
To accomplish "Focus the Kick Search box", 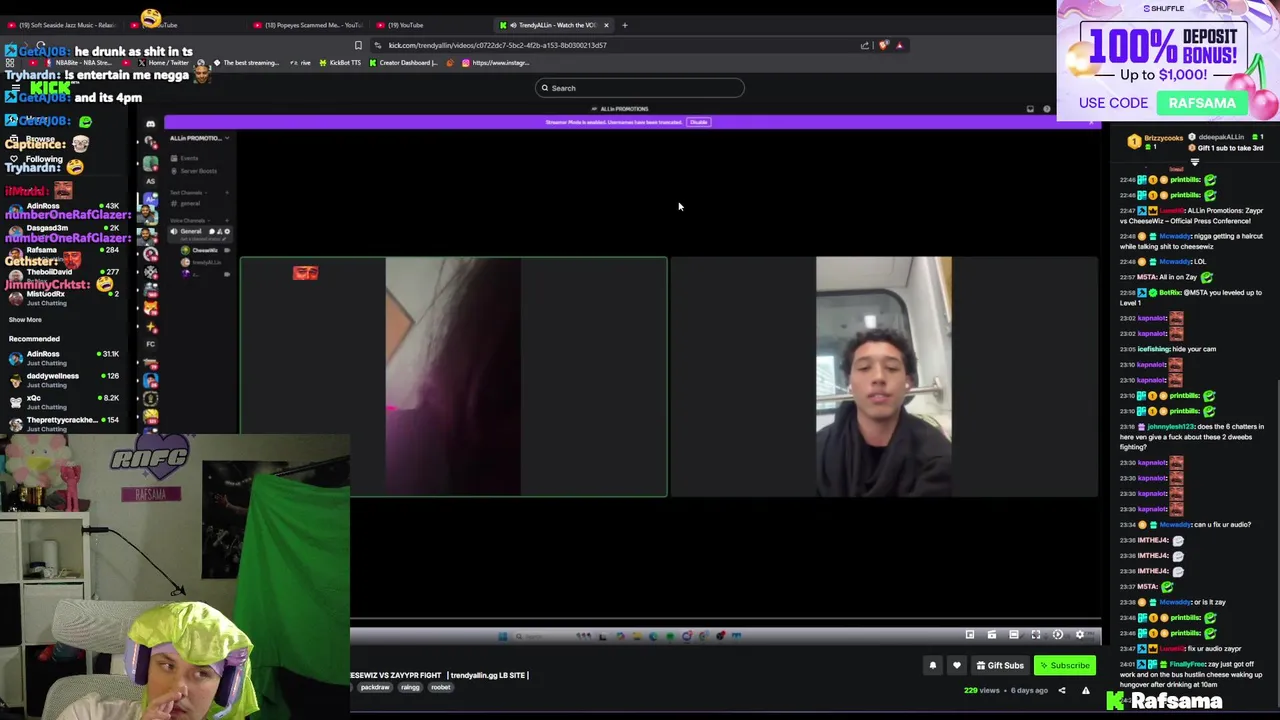I will 640,88.
